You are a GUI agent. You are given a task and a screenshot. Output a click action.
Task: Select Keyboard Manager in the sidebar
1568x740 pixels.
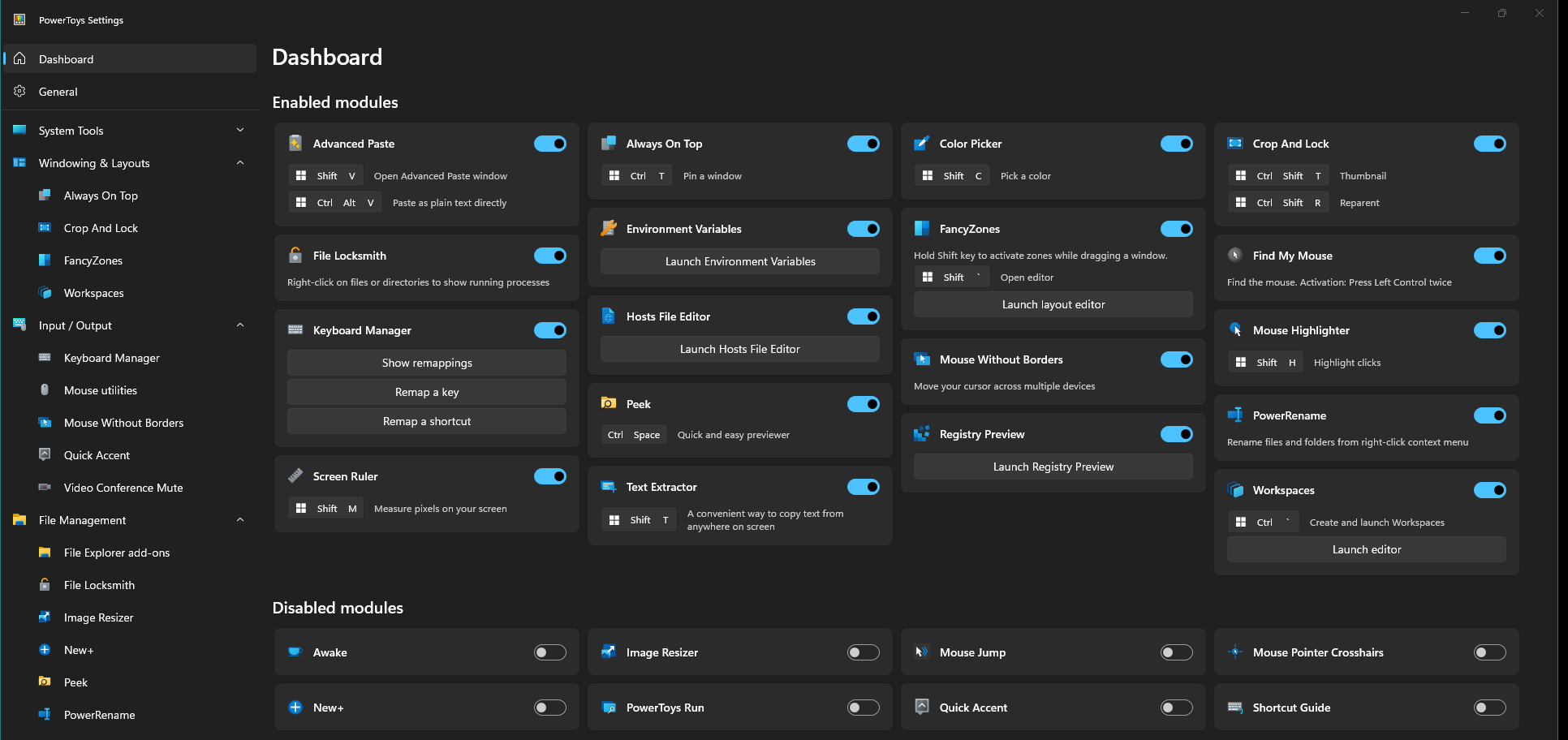pos(111,358)
